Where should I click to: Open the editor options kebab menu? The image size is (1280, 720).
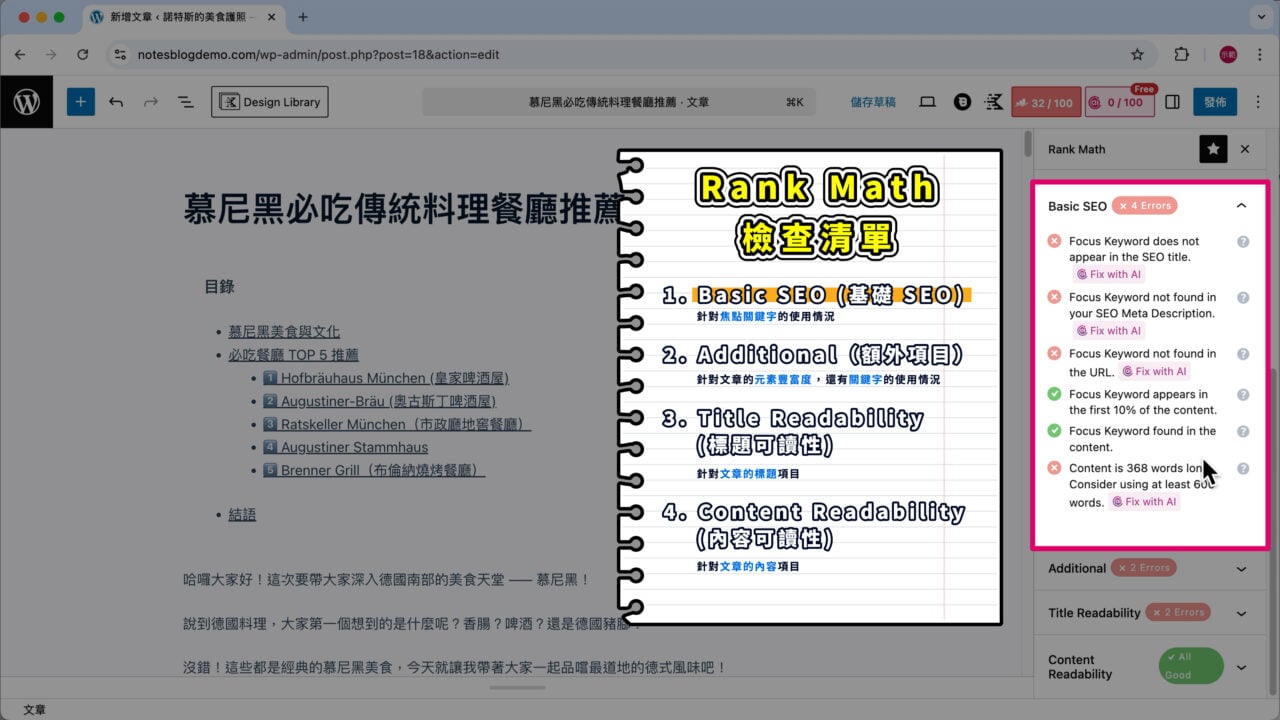pyautogui.click(x=1259, y=101)
